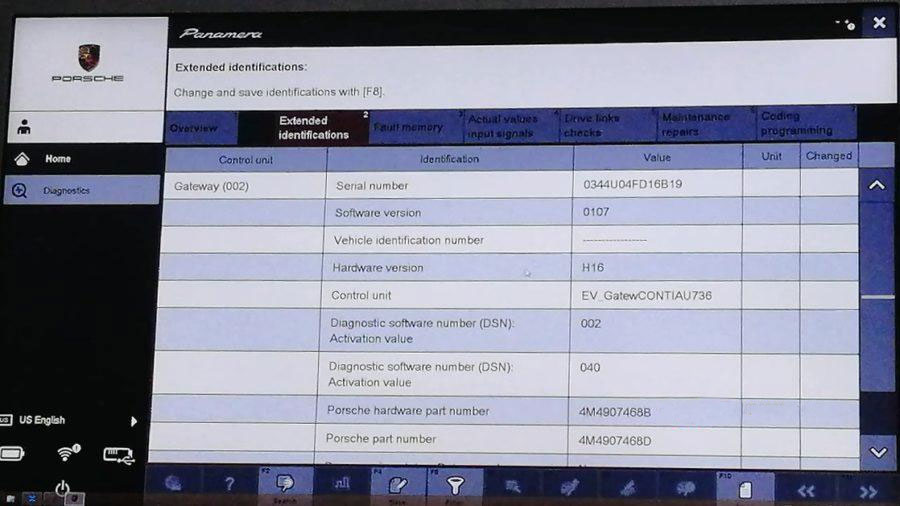900x506 pixels.
Task: Click the dimmed broom icon
Action: [x=629, y=488]
